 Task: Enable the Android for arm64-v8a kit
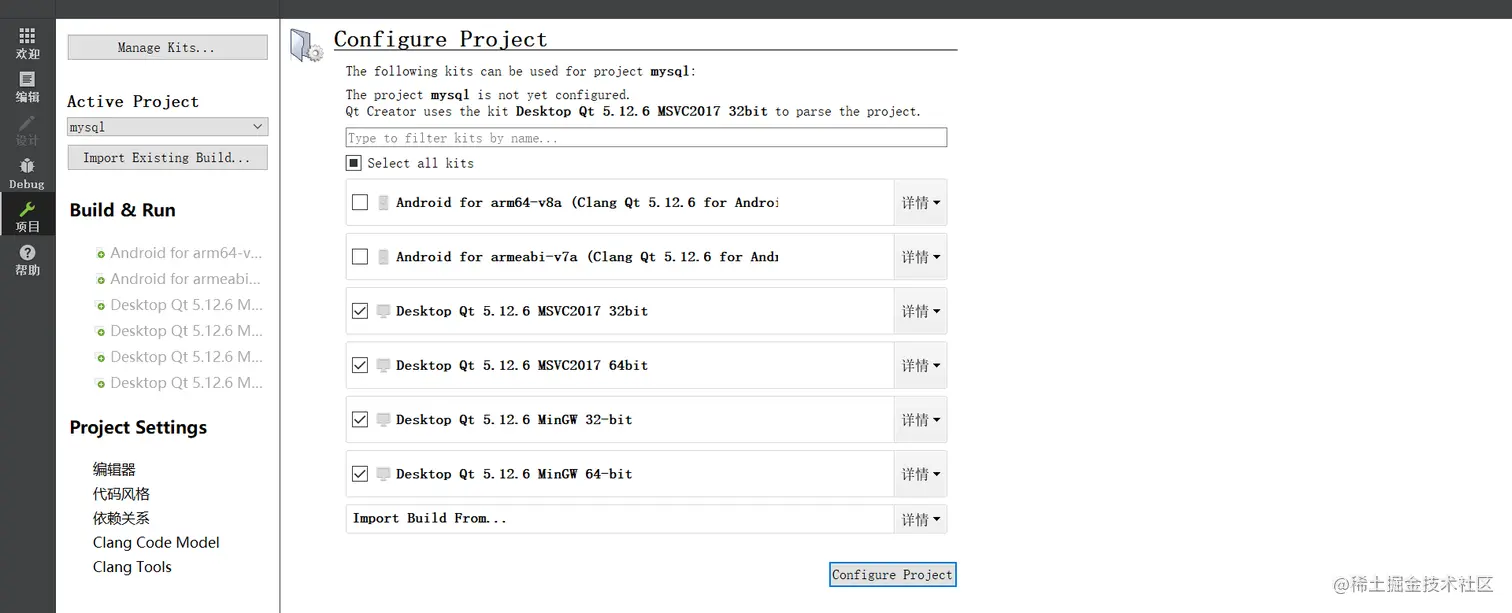click(x=360, y=203)
